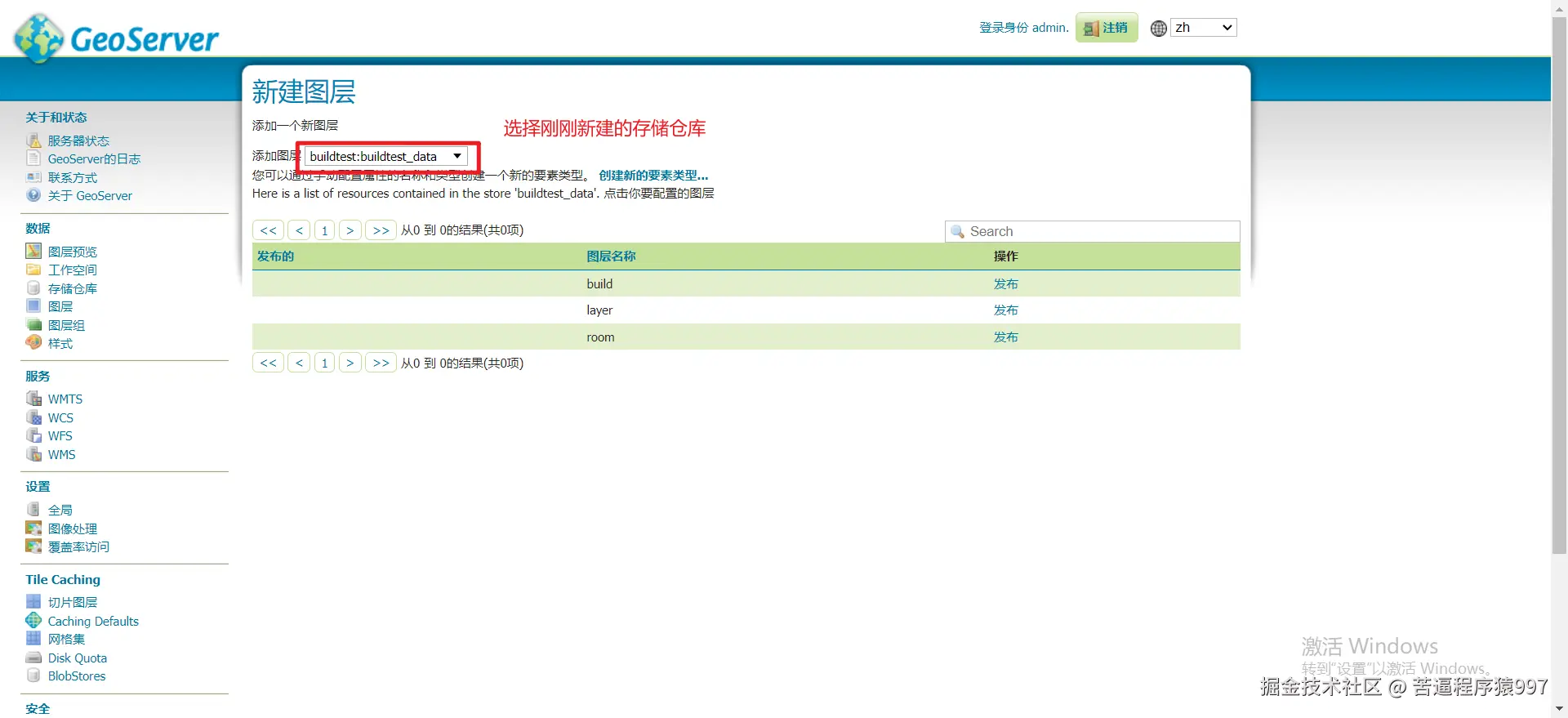
Task: Go to 图层预览 page
Action: (x=72, y=252)
